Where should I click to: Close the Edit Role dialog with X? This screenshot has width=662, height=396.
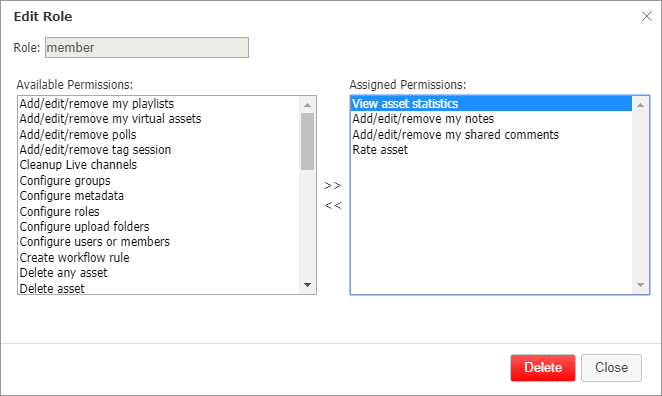coord(646,16)
